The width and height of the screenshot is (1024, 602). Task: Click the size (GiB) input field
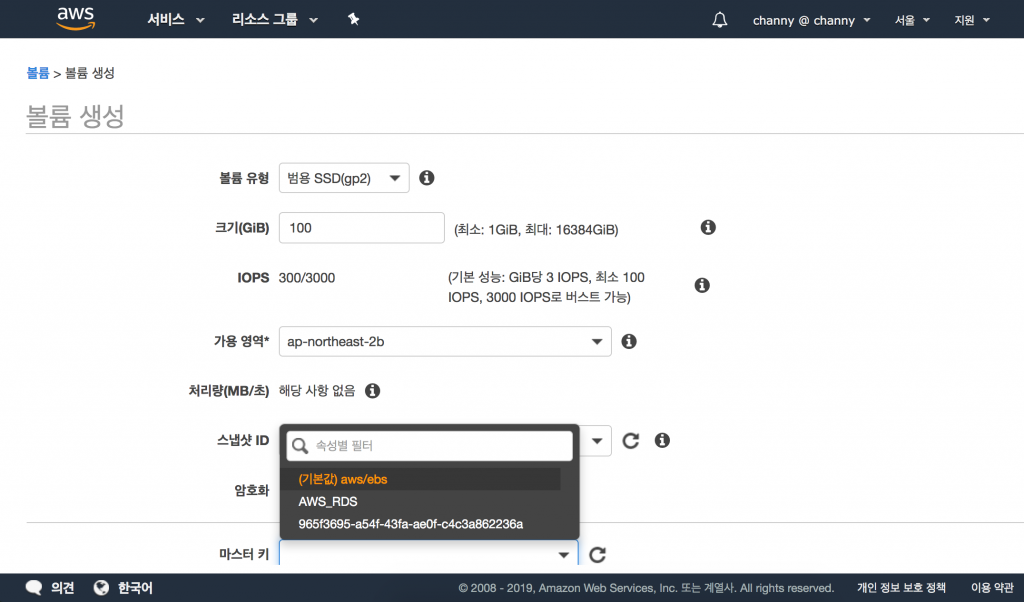(x=362, y=228)
